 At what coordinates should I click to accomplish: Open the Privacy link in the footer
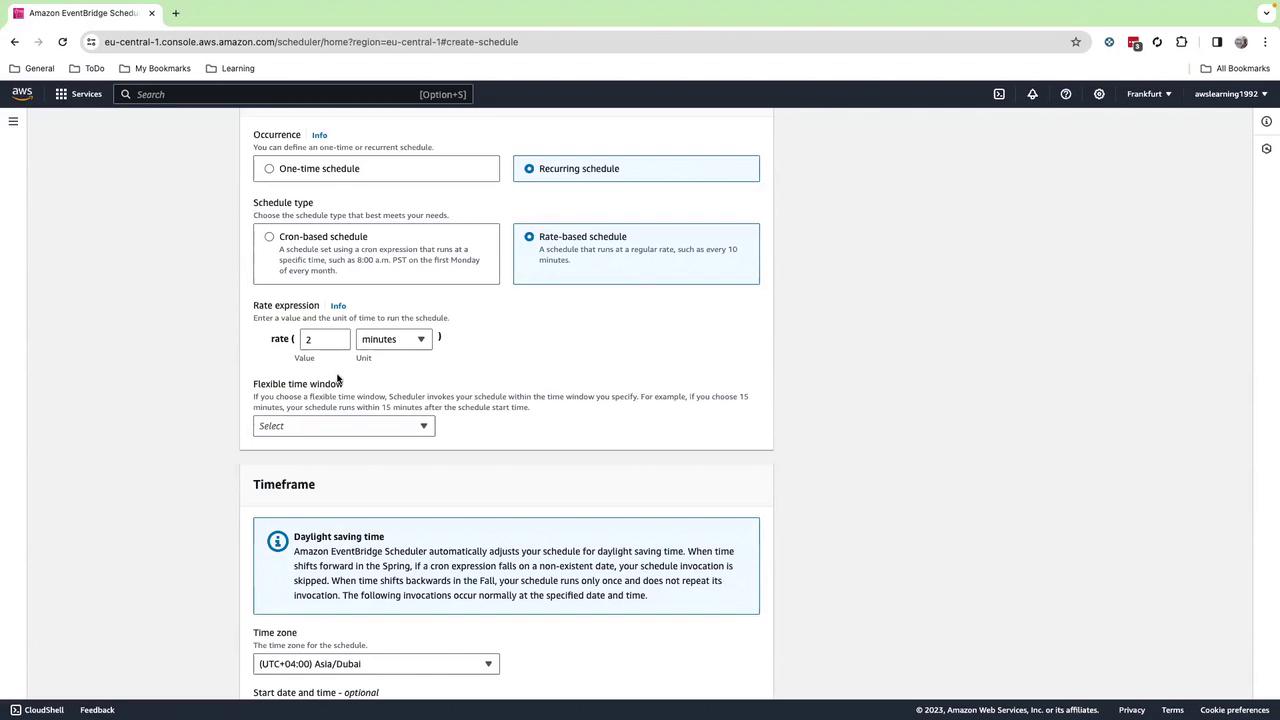point(1132,710)
